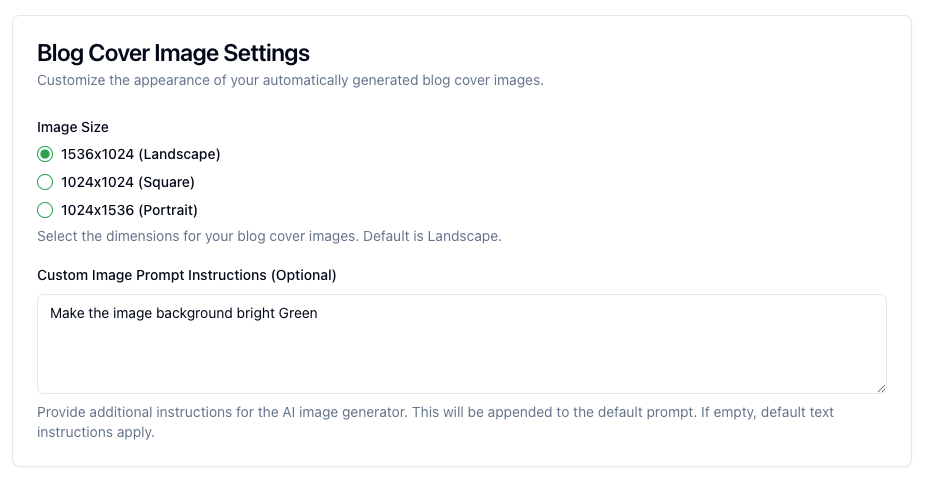Enable the 1024x1536 Portrait radio option
The image size is (928, 480).
[44, 210]
